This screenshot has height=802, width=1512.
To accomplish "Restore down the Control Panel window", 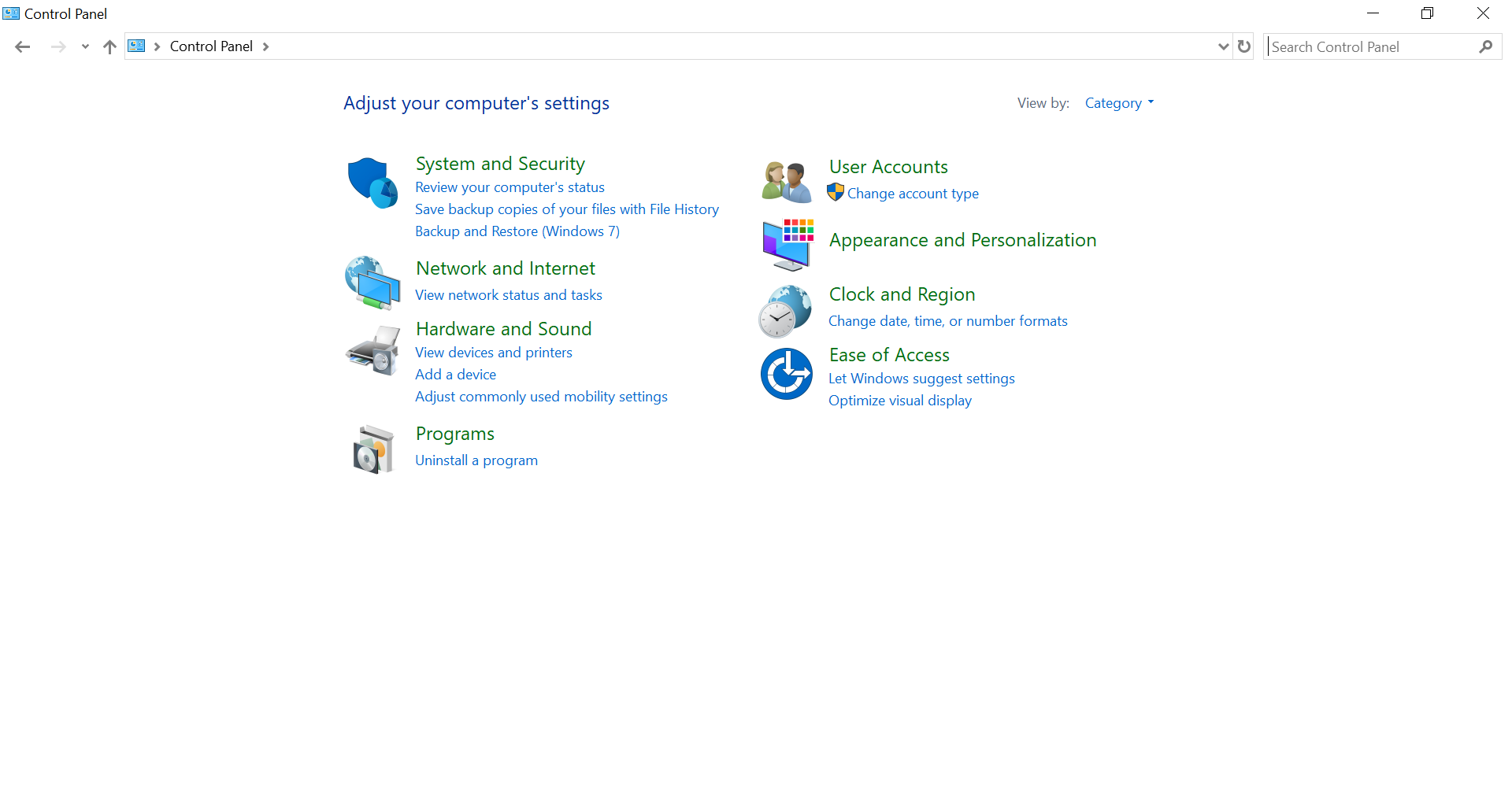I will (1427, 13).
